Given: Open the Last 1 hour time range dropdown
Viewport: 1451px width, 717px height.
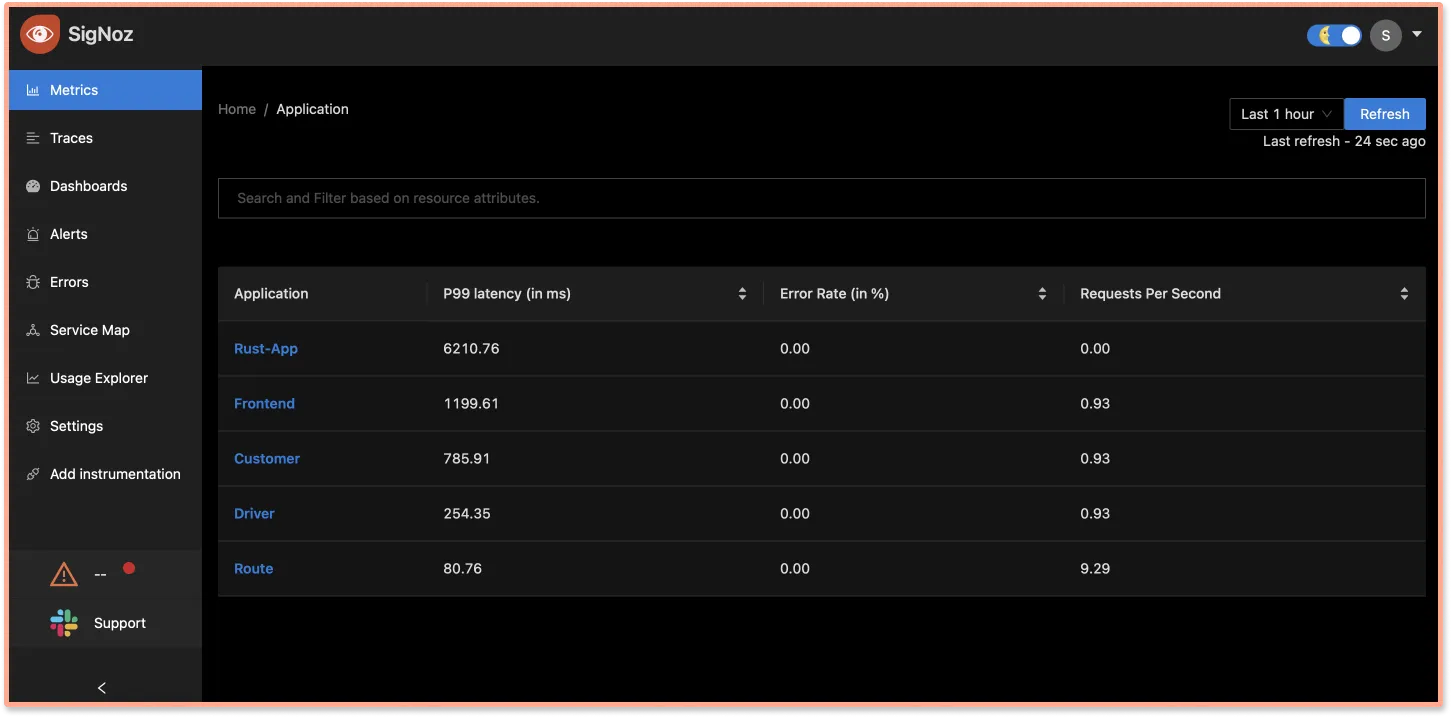Looking at the screenshot, I should point(1286,114).
